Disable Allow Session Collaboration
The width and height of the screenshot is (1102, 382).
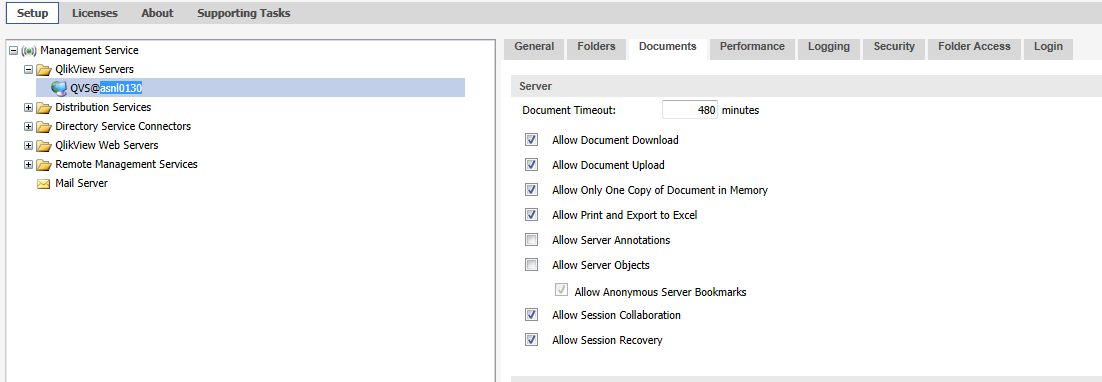[531, 315]
